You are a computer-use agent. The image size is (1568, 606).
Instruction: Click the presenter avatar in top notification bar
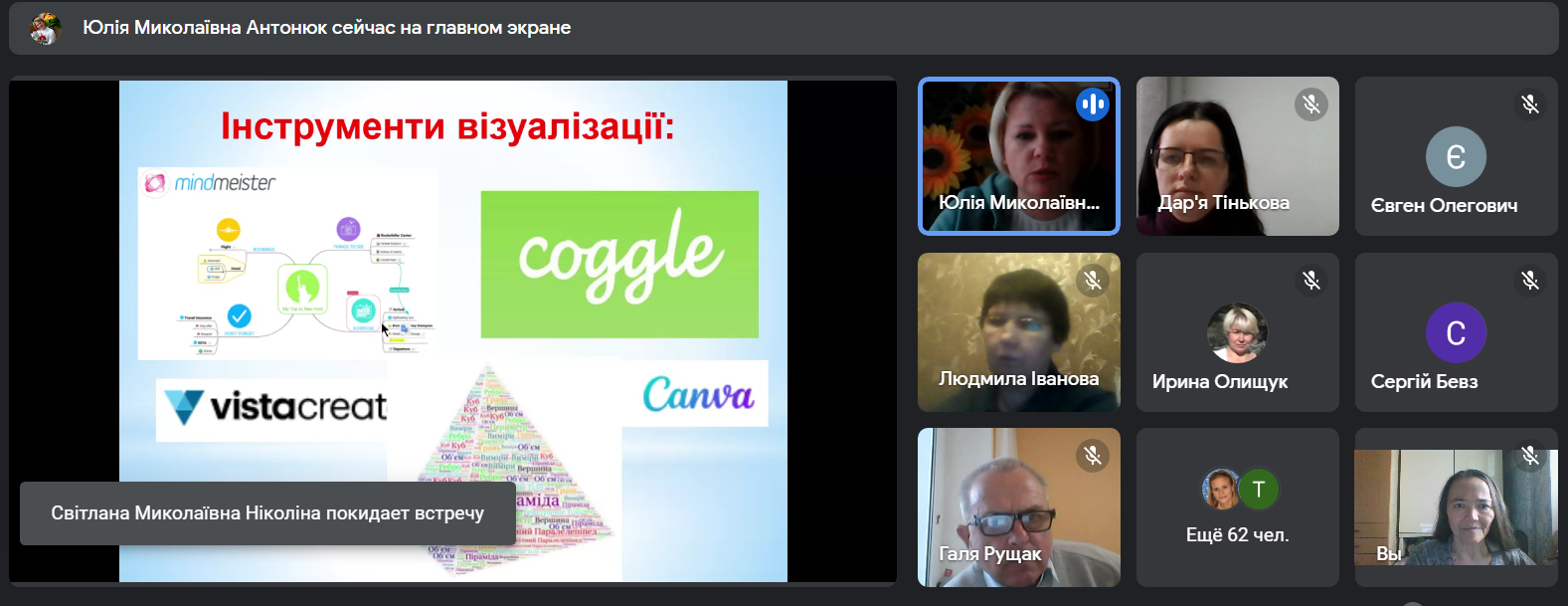[46, 28]
